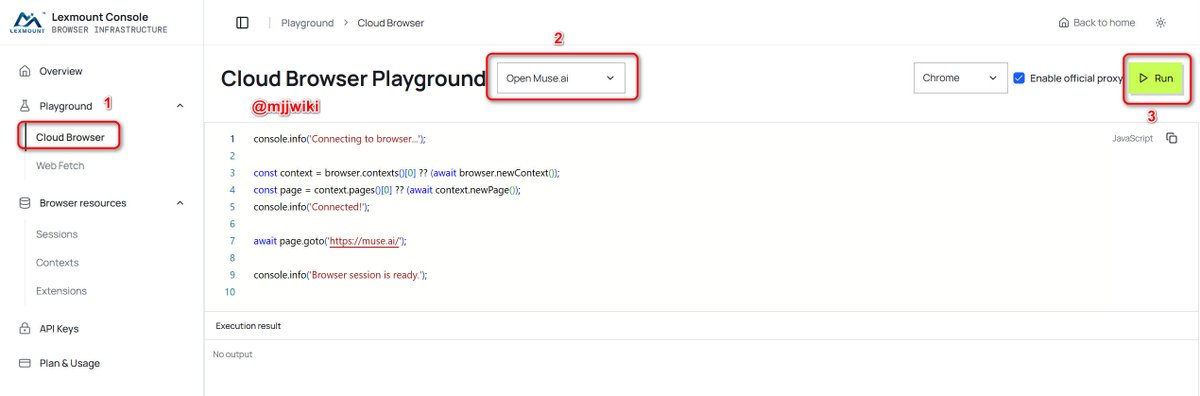This screenshot has height=396, width=1200.
Task: Click the Browser resources database icon
Action: [x=25, y=203]
